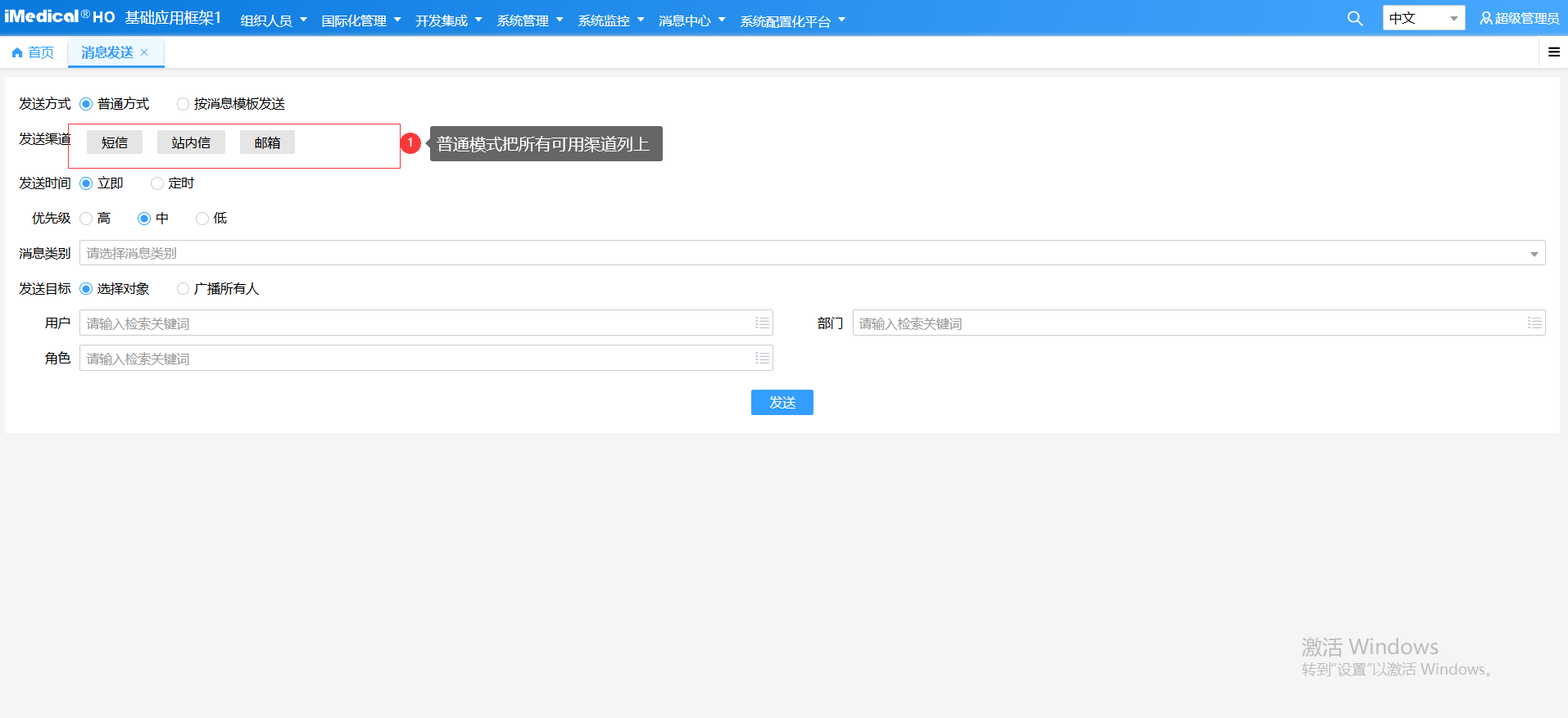Open the list icon in the 部门 field

pos(1534,323)
